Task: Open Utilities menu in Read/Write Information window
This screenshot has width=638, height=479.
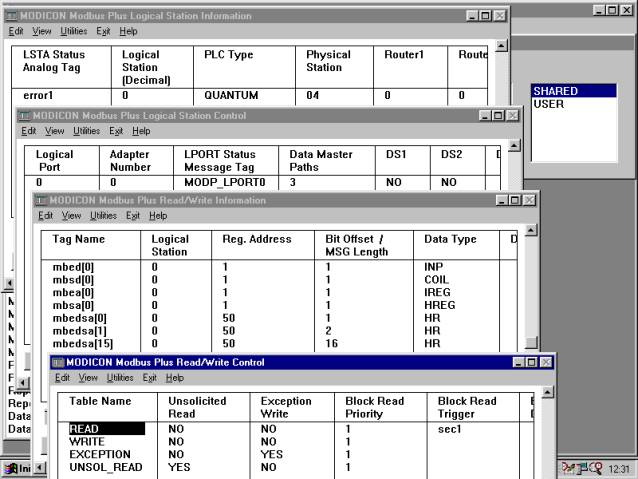Action: coord(103,216)
